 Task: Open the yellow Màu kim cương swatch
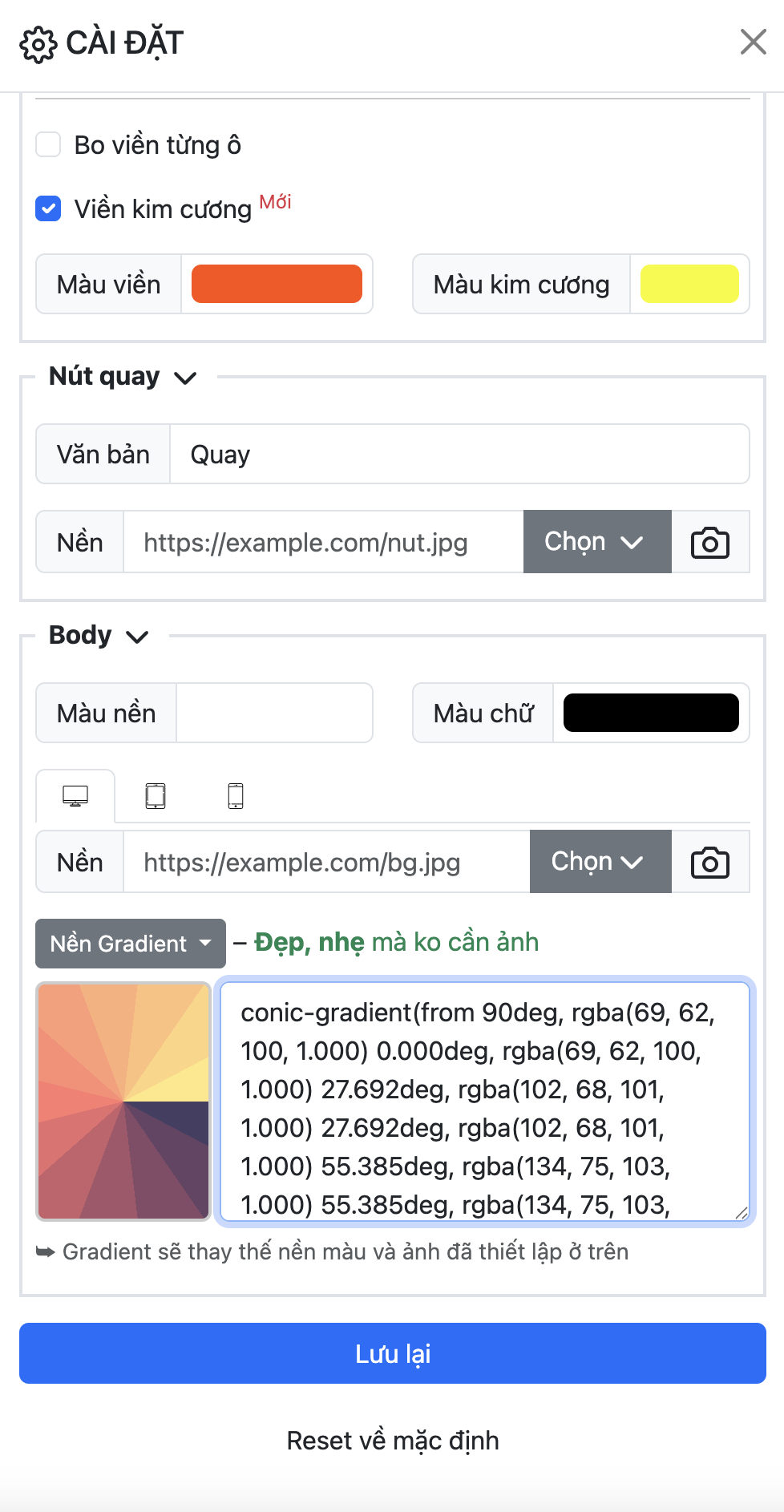689,285
